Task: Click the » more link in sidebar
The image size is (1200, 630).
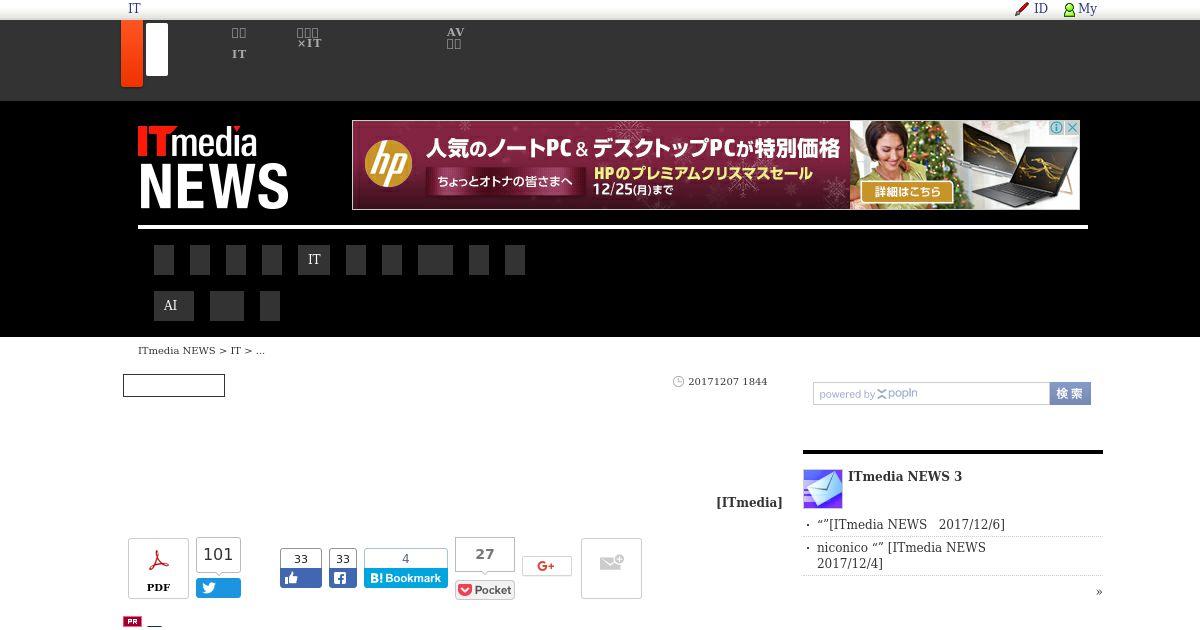Action: (1099, 592)
